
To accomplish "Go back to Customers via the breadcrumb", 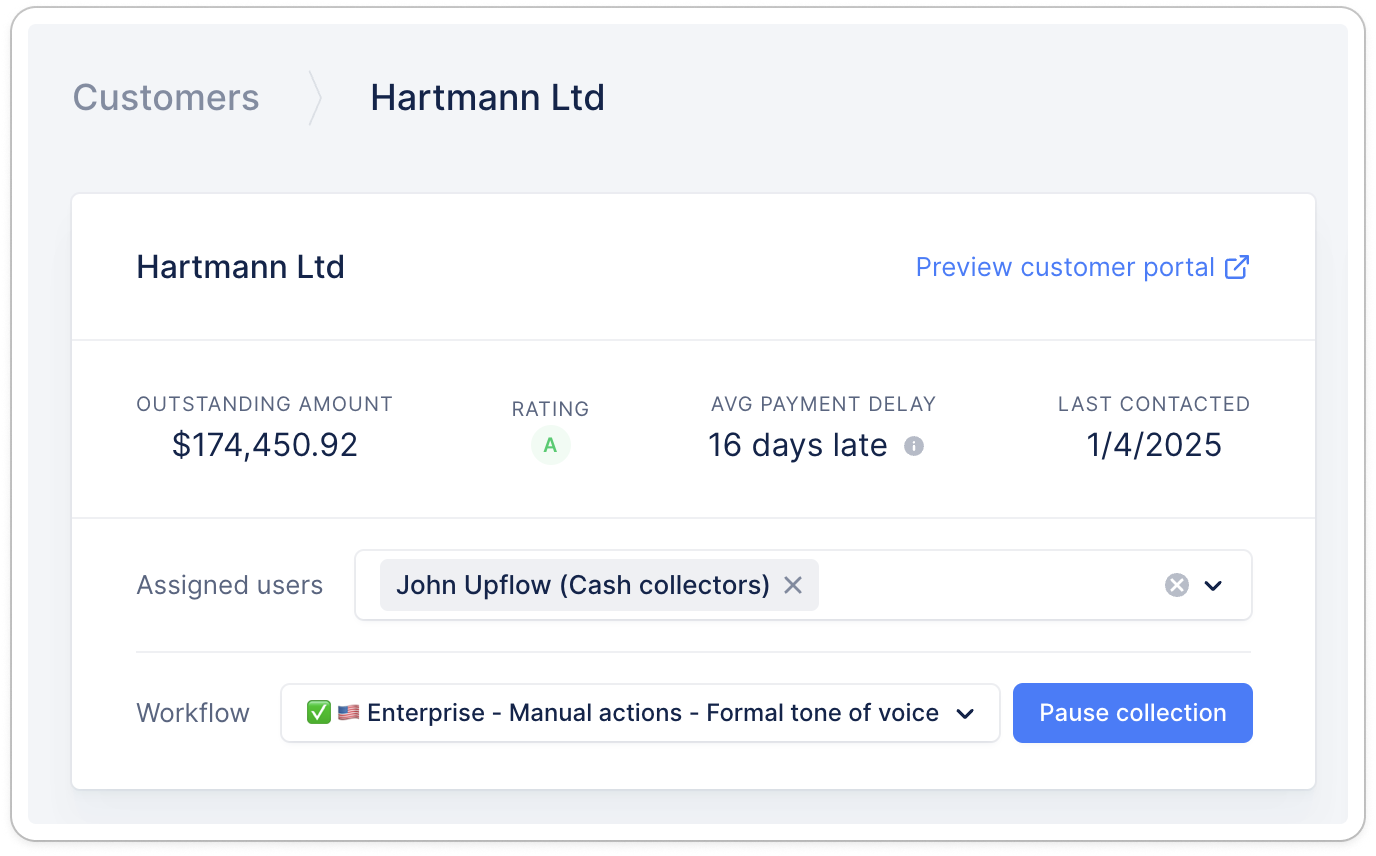I will pos(166,98).
